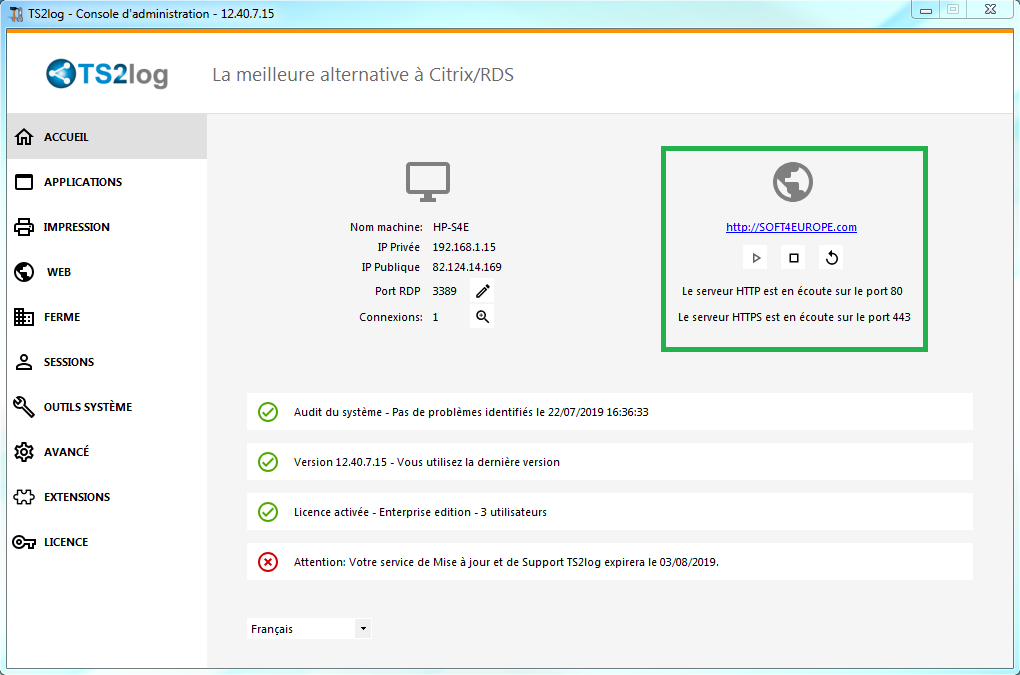Edit the RDP port with pencil icon

click(482, 291)
